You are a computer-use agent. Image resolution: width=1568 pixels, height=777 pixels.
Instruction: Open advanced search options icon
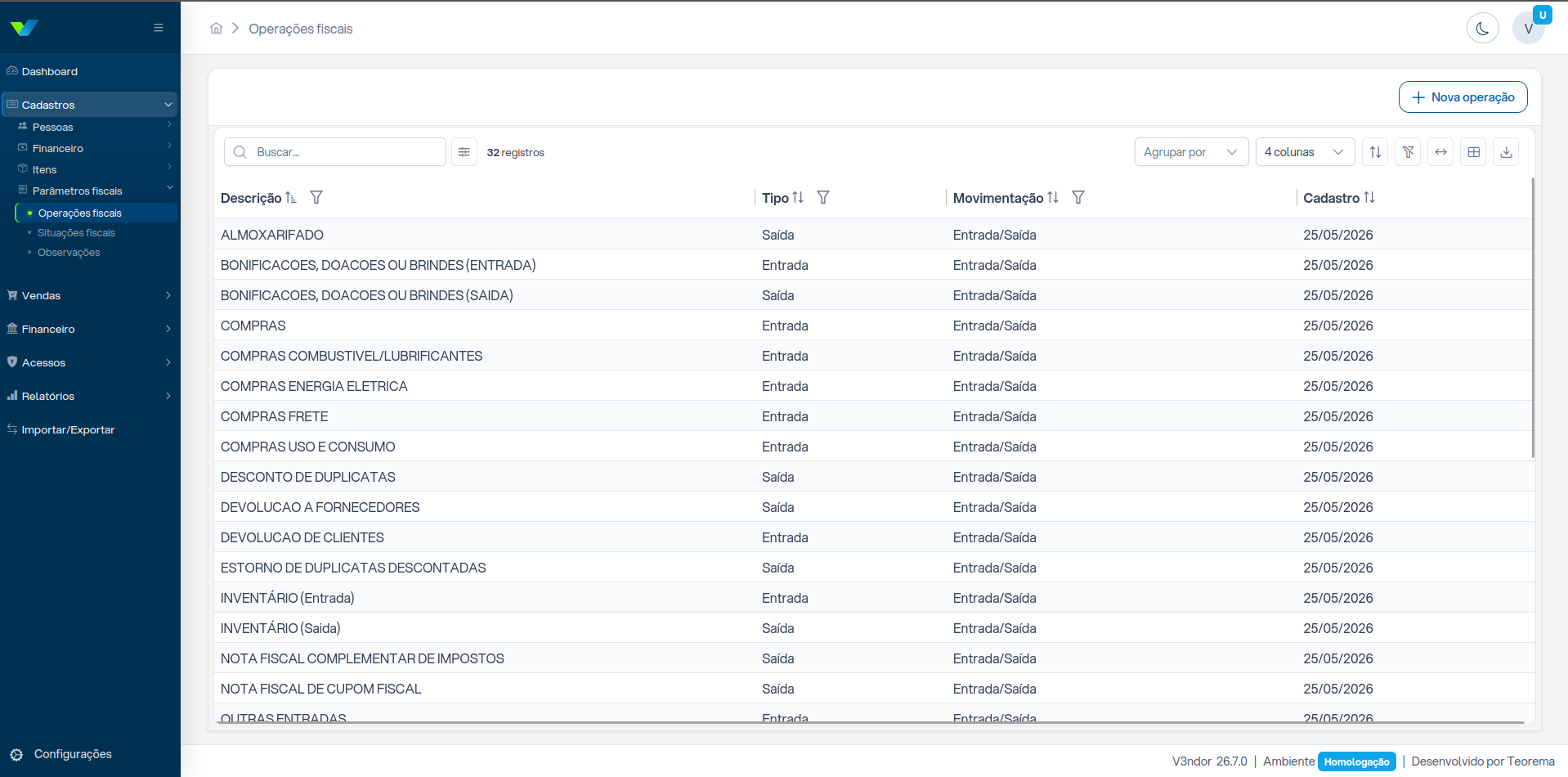click(464, 152)
